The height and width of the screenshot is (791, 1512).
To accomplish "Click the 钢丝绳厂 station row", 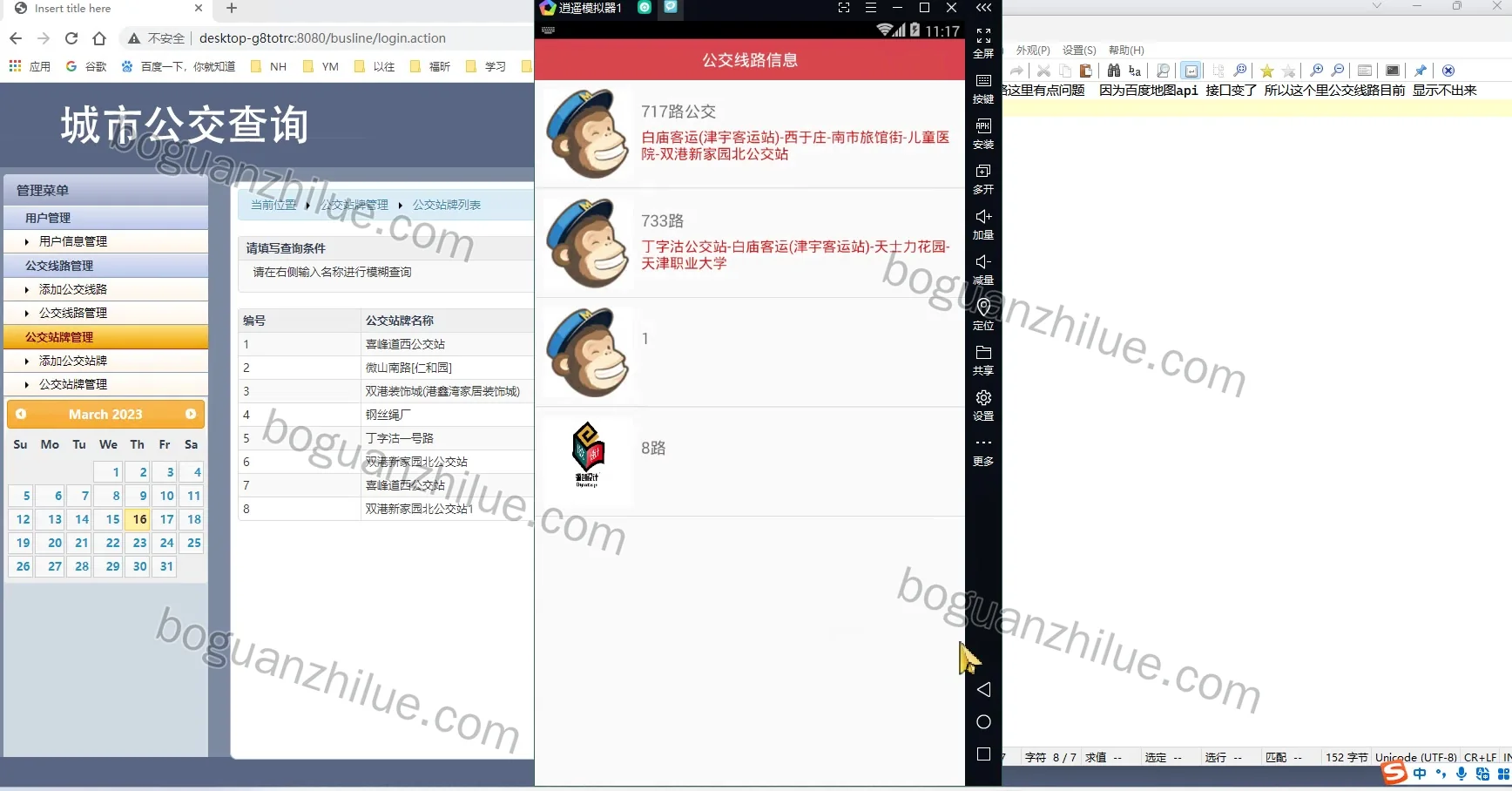I will [386, 415].
